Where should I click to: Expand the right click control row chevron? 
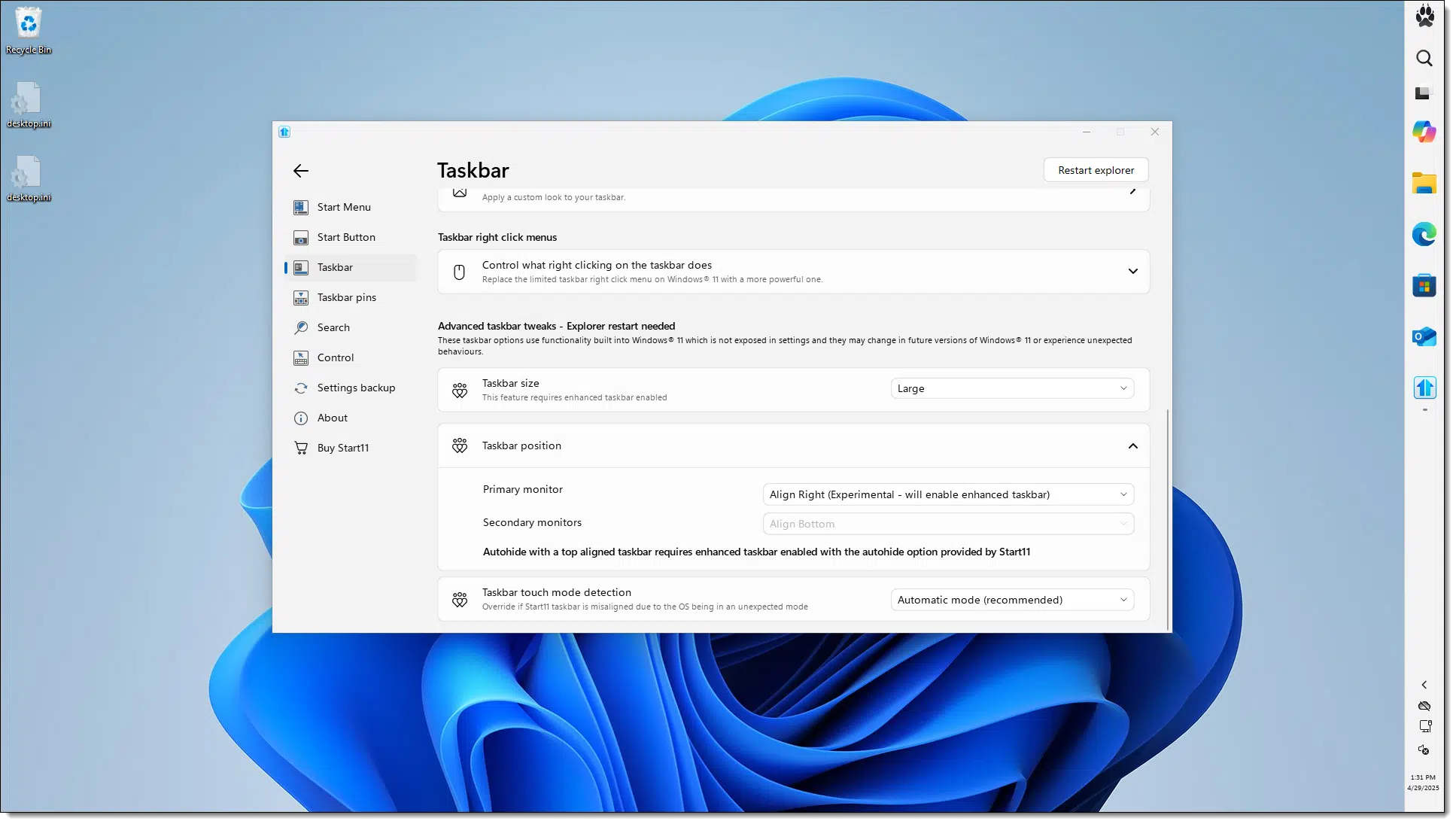[1132, 272]
